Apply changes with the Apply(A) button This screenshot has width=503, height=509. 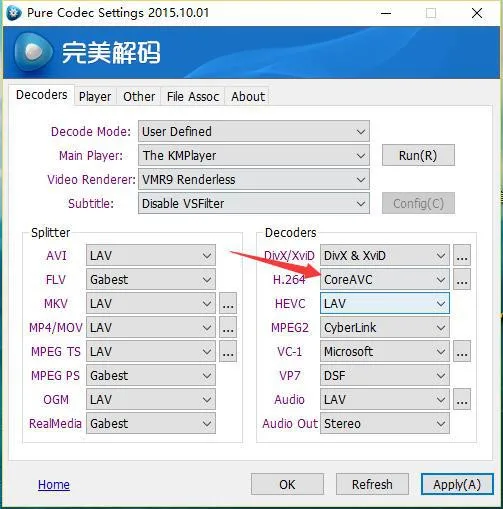tap(457, 484)
